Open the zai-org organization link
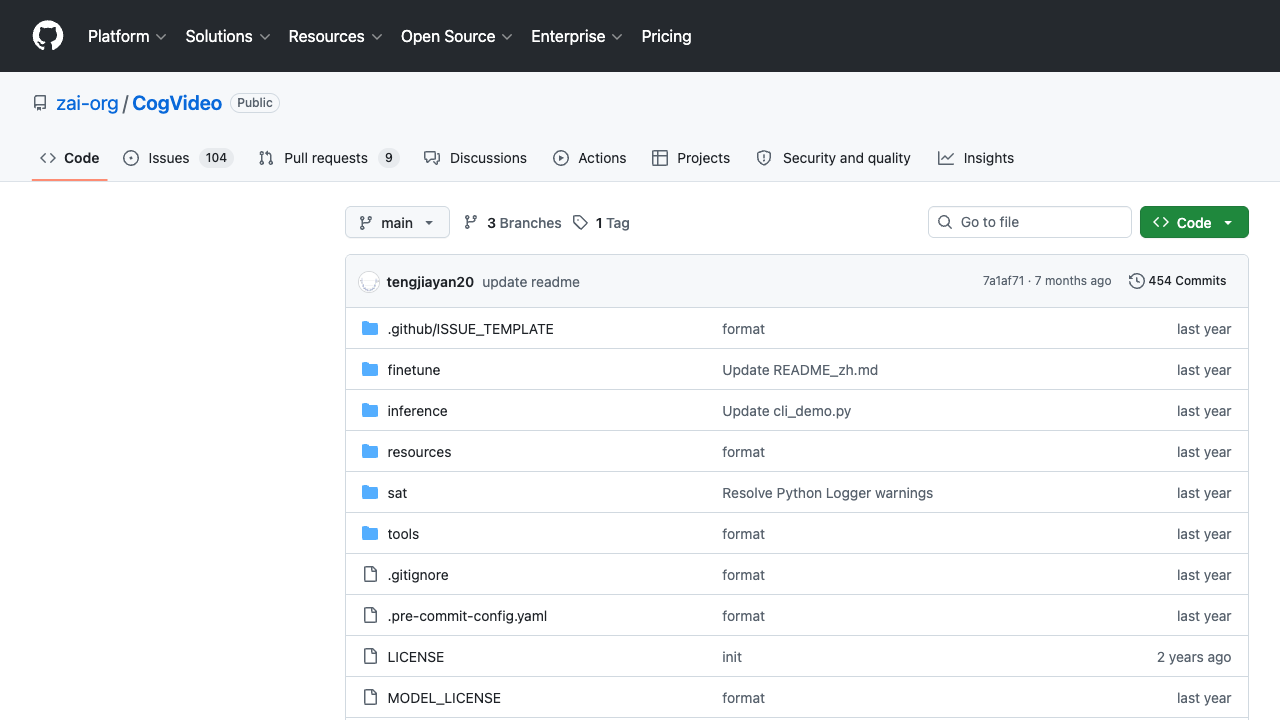1280x720 pixels. coord(87,103)
